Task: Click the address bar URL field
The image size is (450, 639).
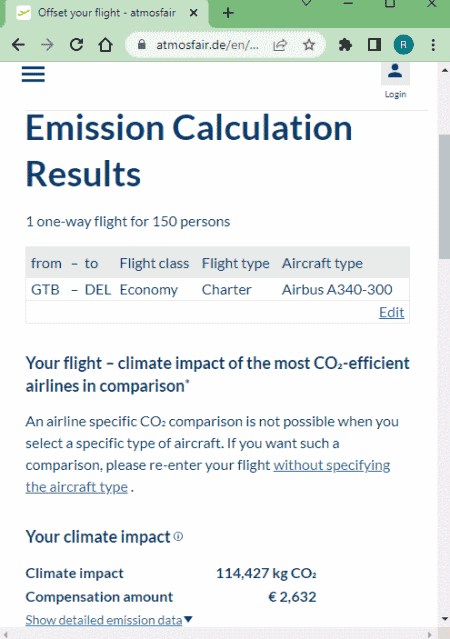Action: (x=207, y=44)
